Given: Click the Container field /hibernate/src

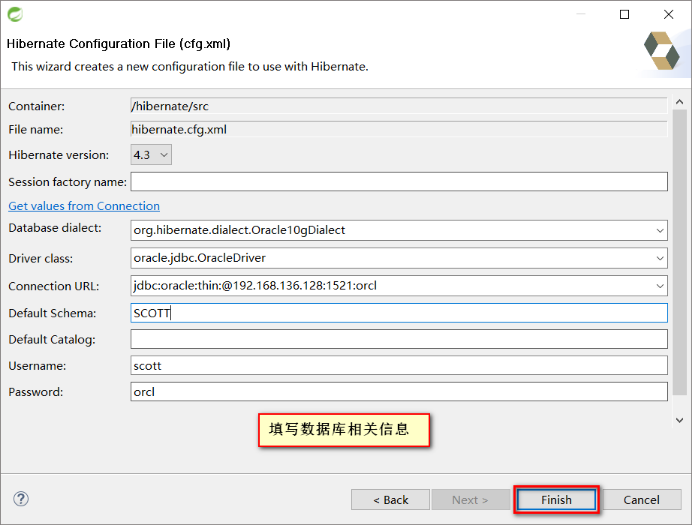Looking at the screenshot, I should [399, 106].
